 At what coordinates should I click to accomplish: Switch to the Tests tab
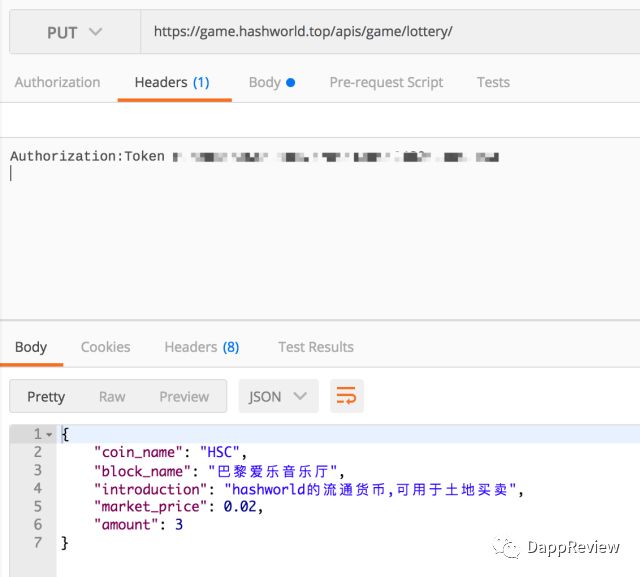click(493, 82)
